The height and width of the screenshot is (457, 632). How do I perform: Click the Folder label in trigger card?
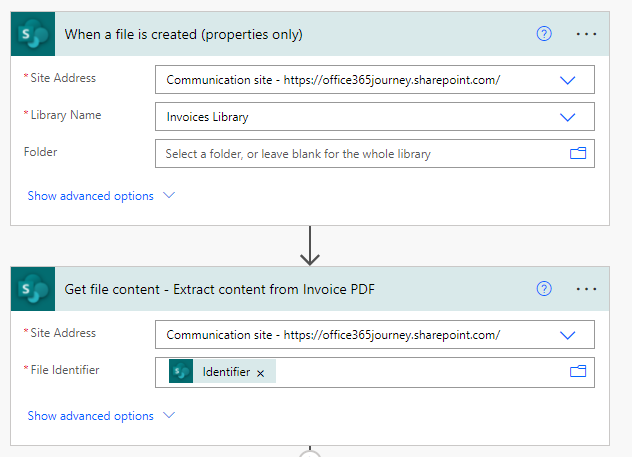point(40,152)
